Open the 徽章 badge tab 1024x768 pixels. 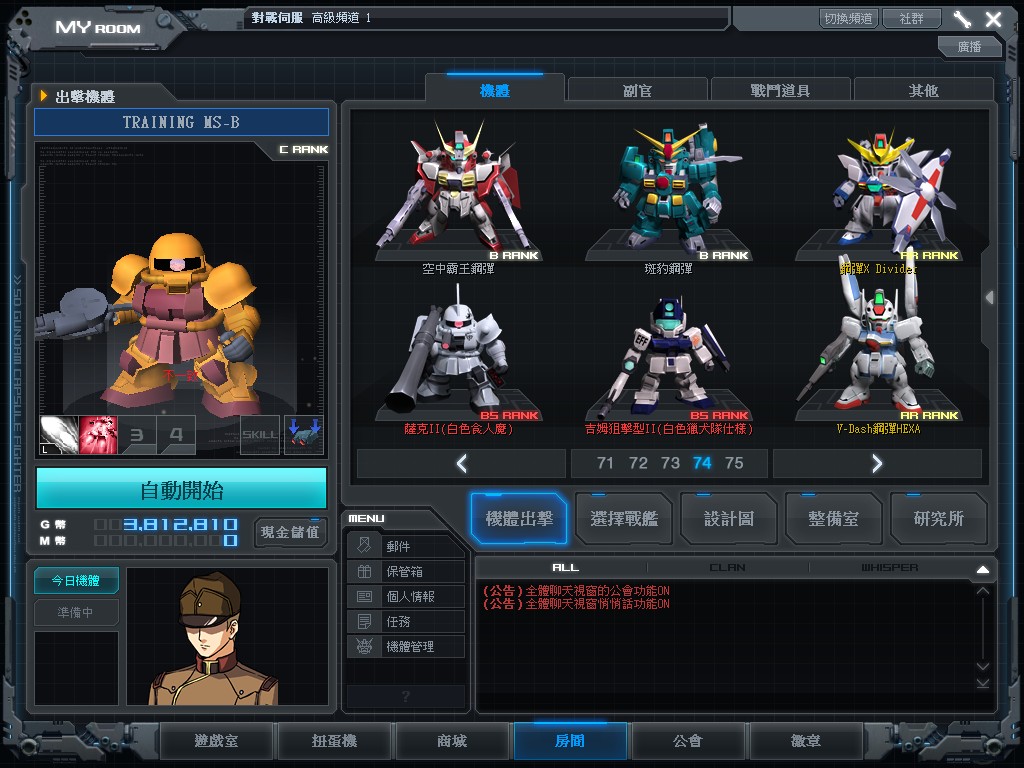[x=806, y=741]
